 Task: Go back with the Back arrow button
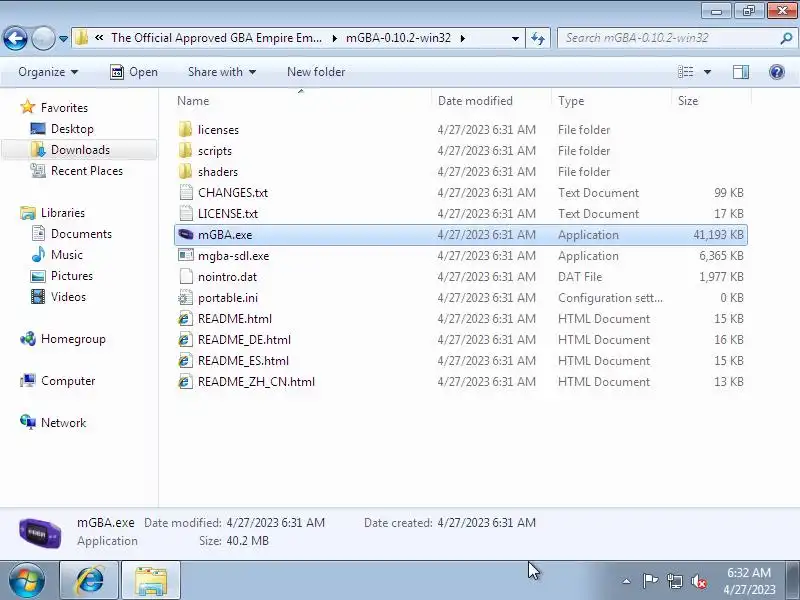(15, 38)
